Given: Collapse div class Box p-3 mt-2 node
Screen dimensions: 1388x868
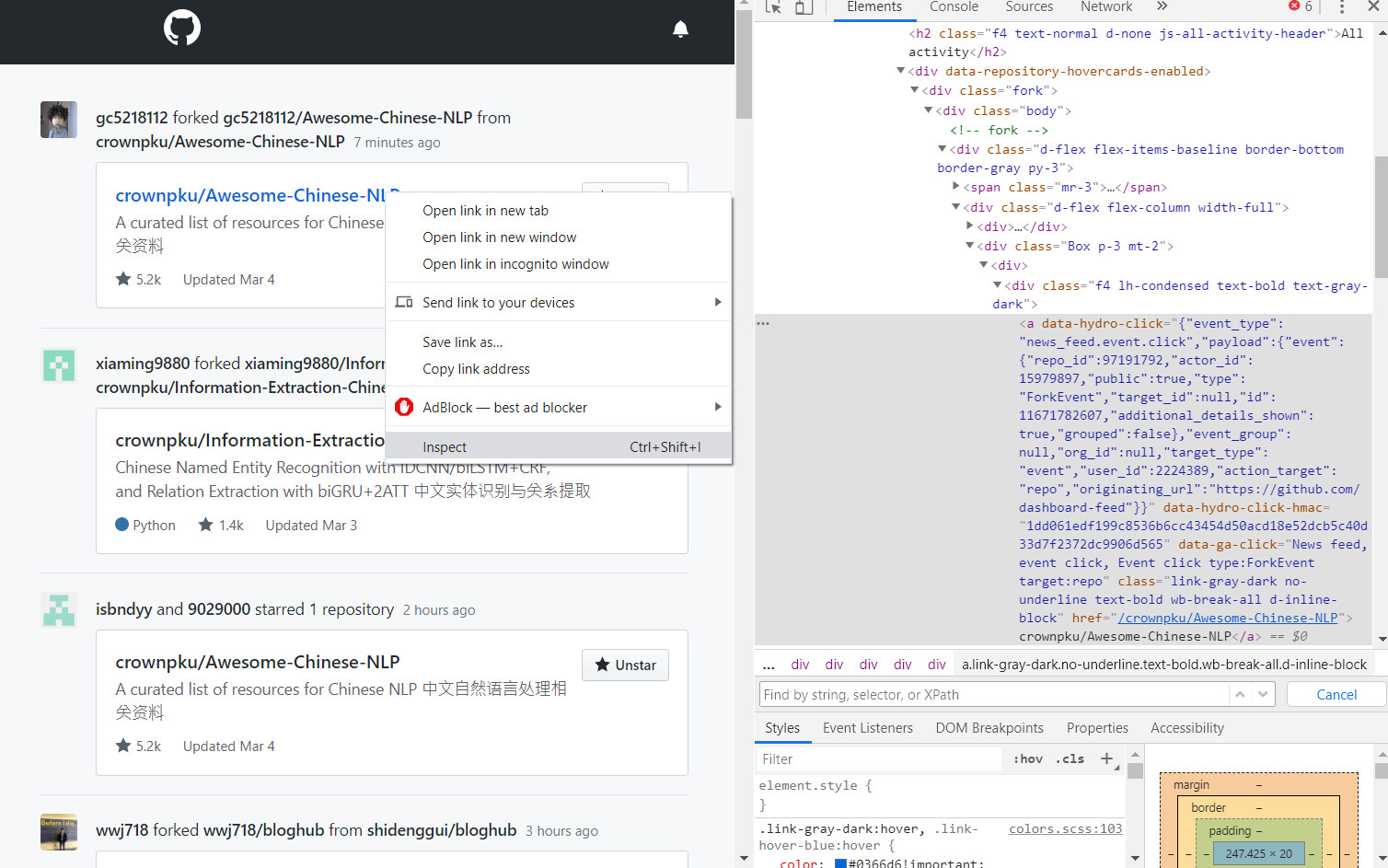Looking at the screenshot, I should click(x=970, y=246).
